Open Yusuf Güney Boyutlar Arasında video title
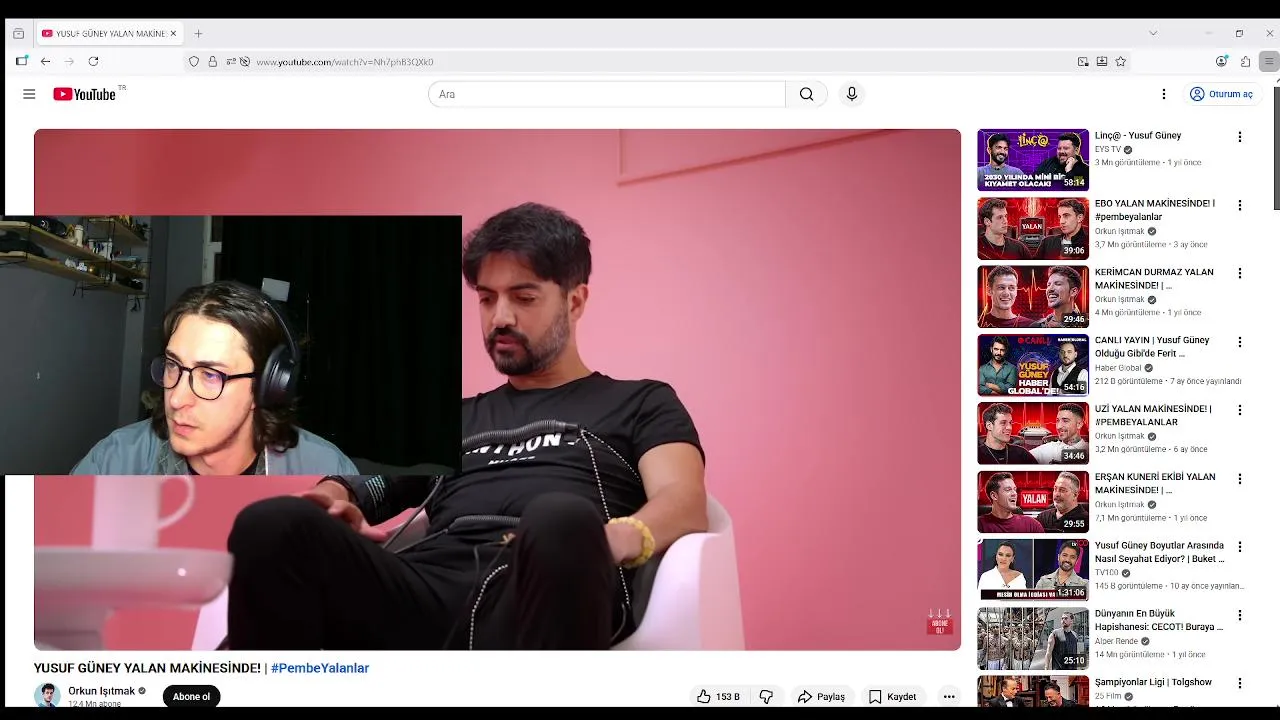1280x720 pixels. (1160, 552)
